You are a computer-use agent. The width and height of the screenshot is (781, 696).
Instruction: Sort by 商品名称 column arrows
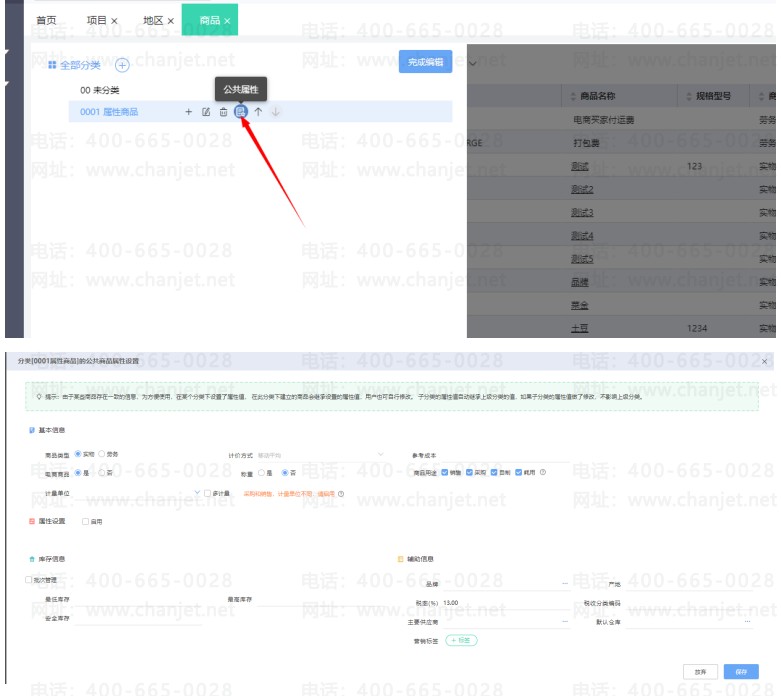tap(573, 96)
